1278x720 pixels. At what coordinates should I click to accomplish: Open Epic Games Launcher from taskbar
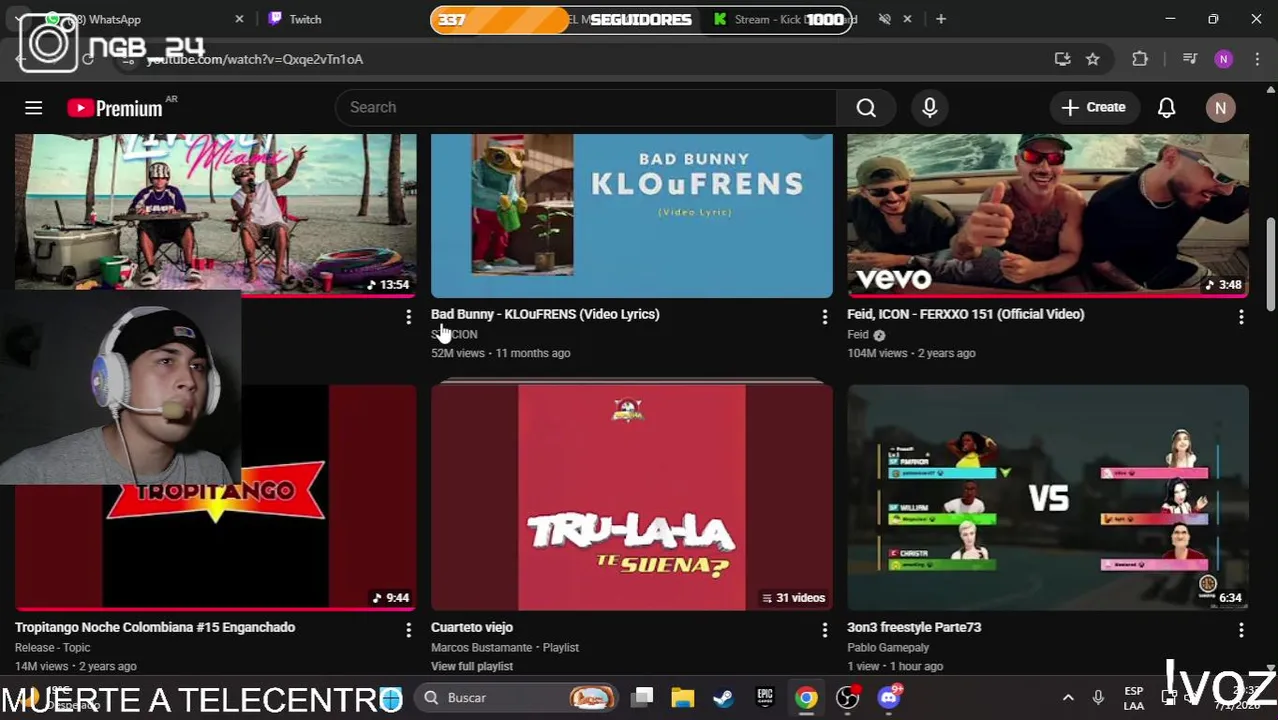pos(765,697)
